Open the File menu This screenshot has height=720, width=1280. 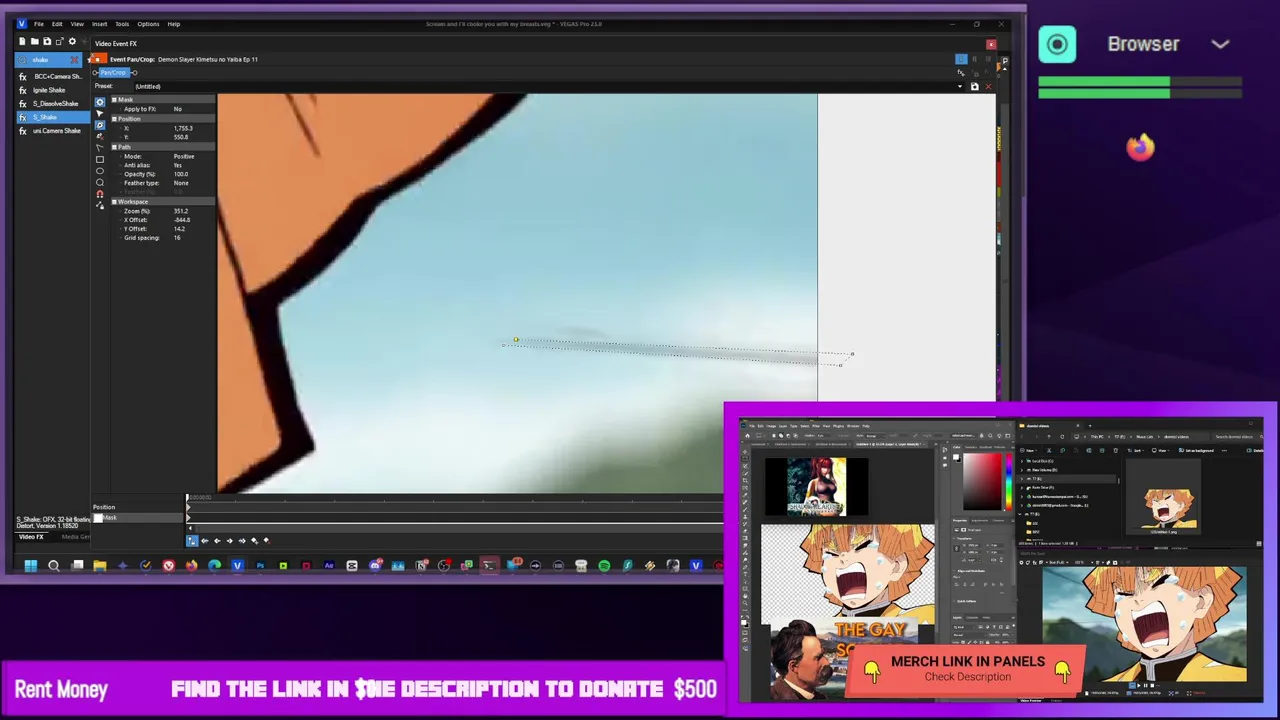[x=39, y=24]
